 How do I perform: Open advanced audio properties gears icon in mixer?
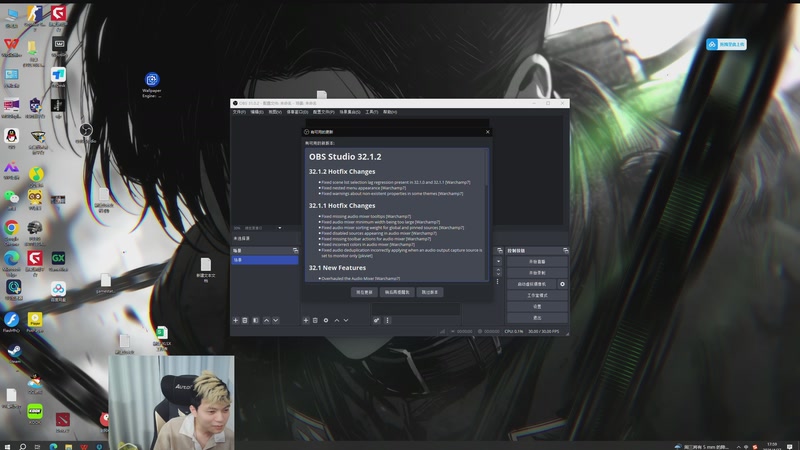pos(377,320)
